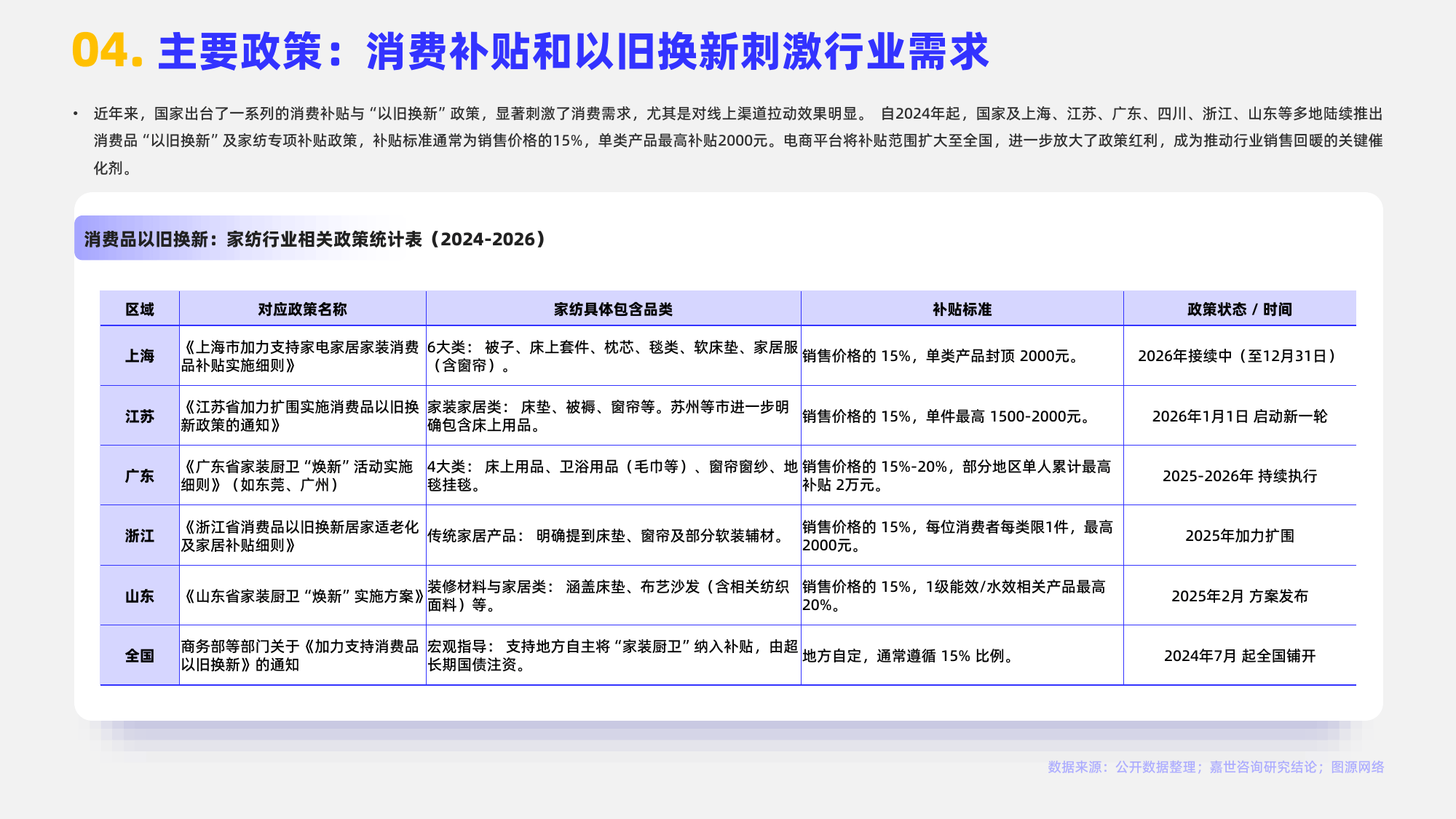The image size is (1456, 819).
Task: Select the 山东 region cell
Action: point(140,596)
